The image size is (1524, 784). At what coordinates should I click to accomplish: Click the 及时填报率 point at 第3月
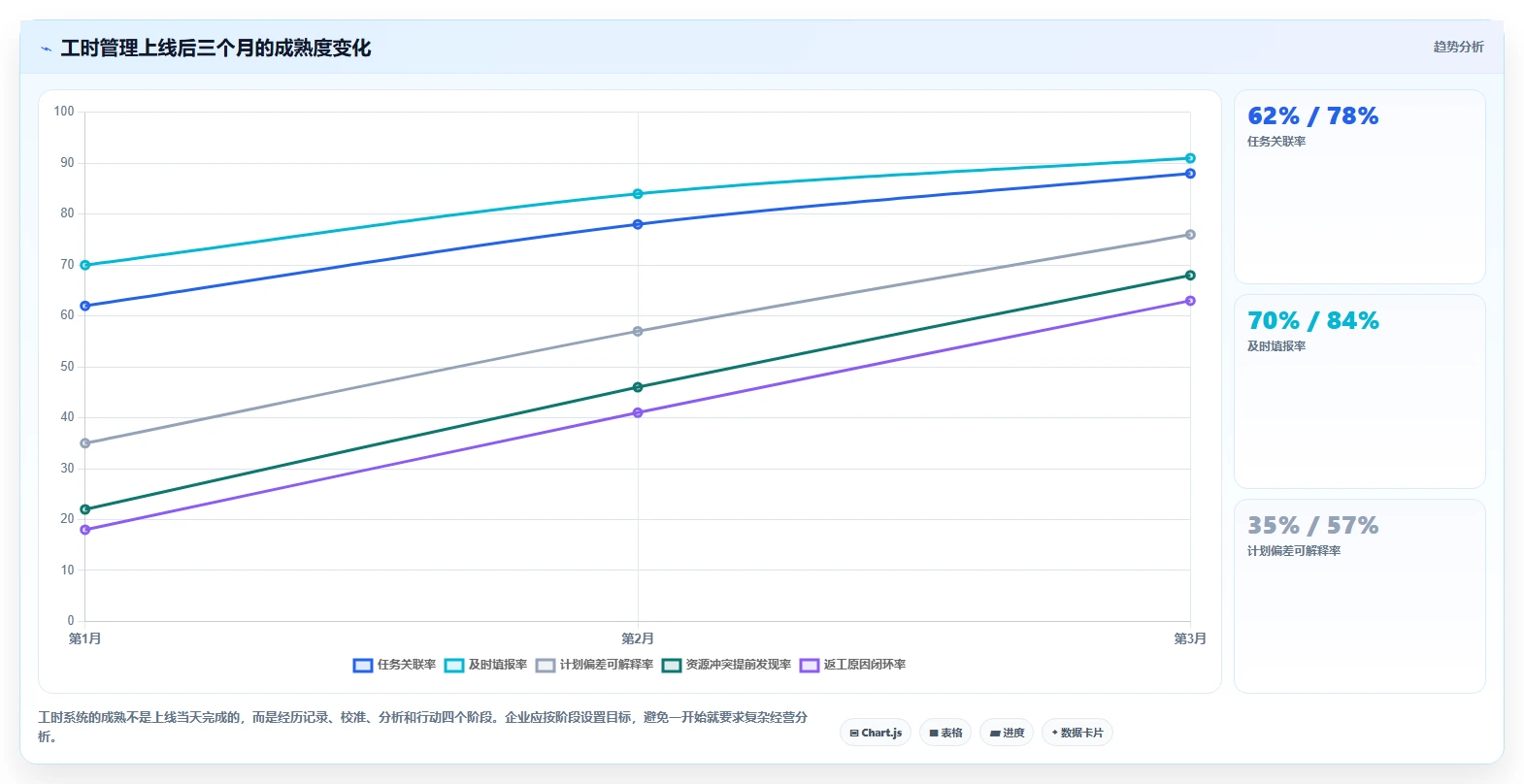(x=1190, y=158)
